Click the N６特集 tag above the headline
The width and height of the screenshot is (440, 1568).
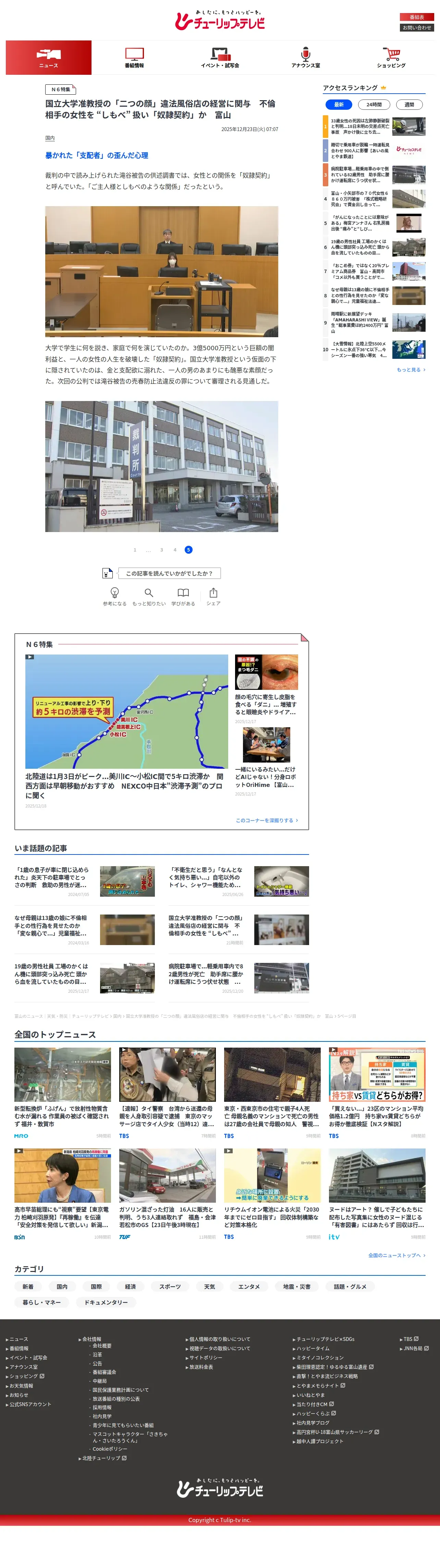tap(60, 90)
